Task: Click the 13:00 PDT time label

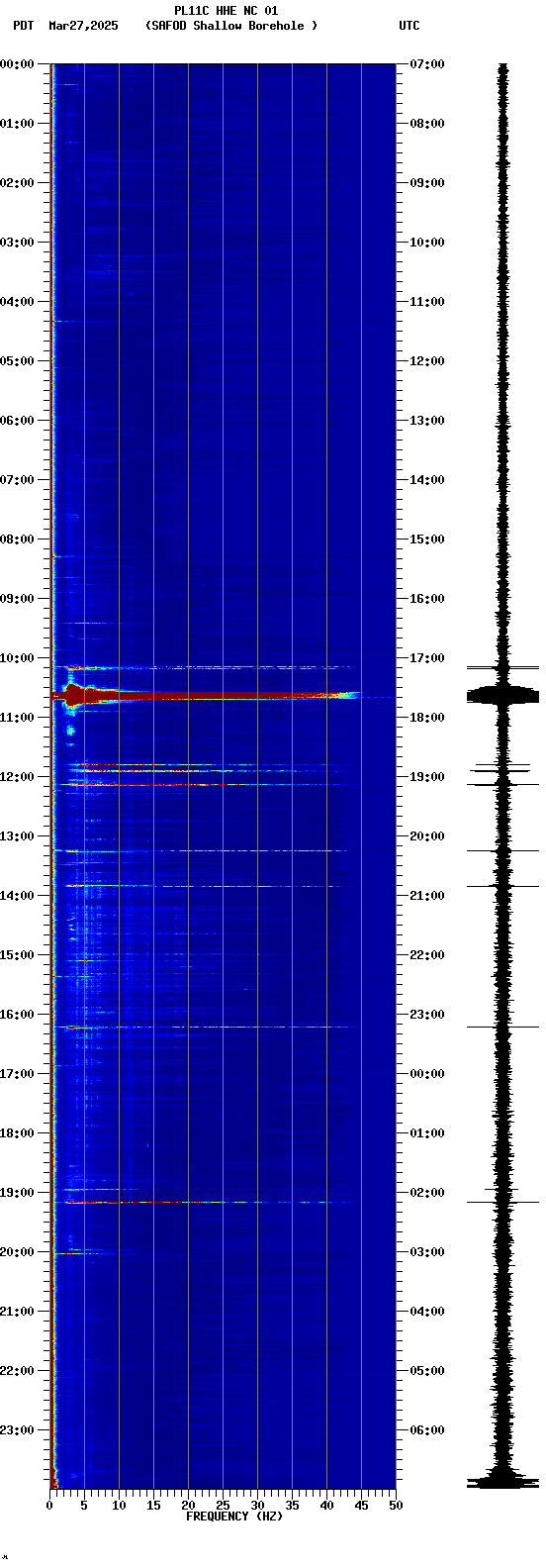Action: (17, 836)
